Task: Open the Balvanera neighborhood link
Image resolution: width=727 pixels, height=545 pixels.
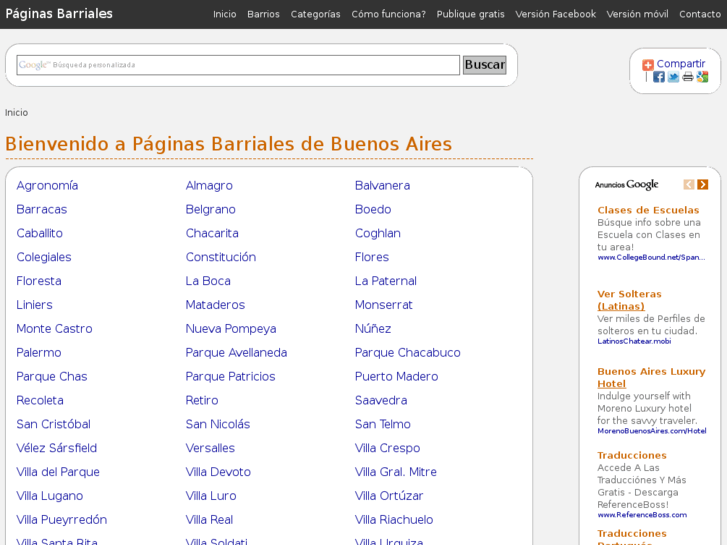Action: coord(383,186)
